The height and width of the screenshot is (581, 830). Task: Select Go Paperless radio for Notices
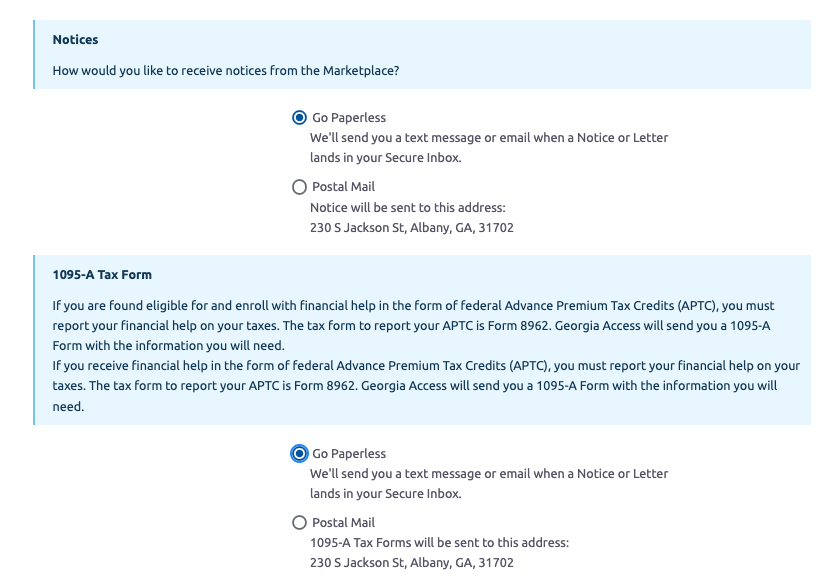[299, 117]
